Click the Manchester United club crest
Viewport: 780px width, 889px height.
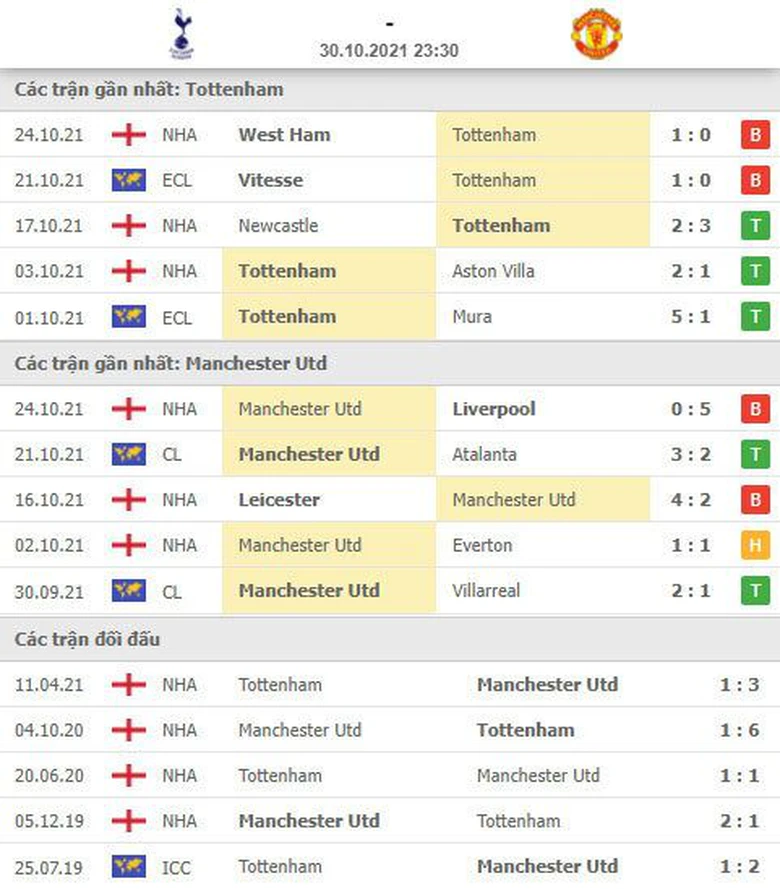pos(596,34)
